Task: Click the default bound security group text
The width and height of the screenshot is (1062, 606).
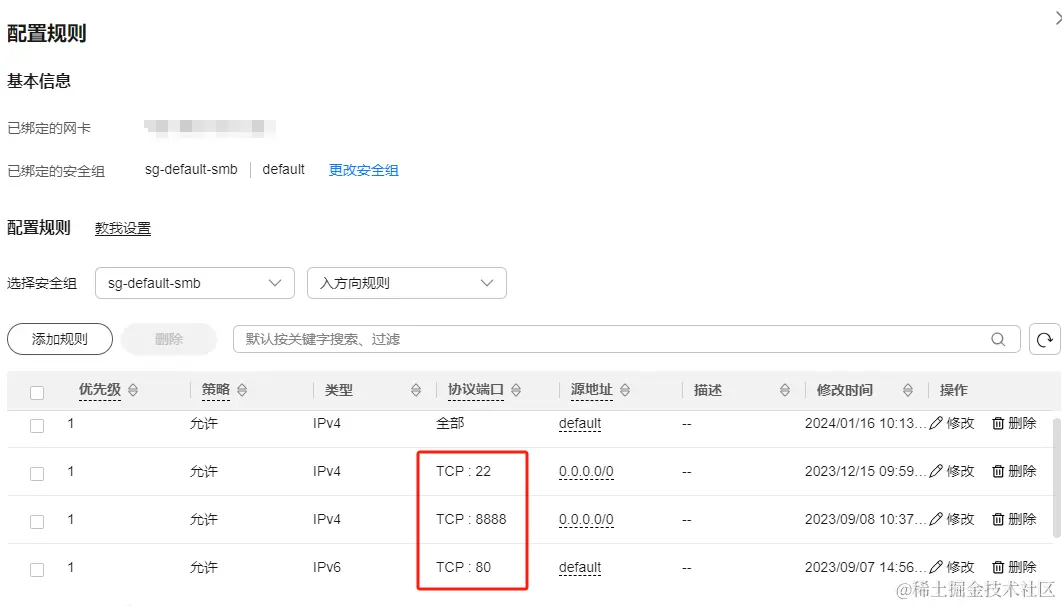Action: pyautogui.click(x=284, y=169)
